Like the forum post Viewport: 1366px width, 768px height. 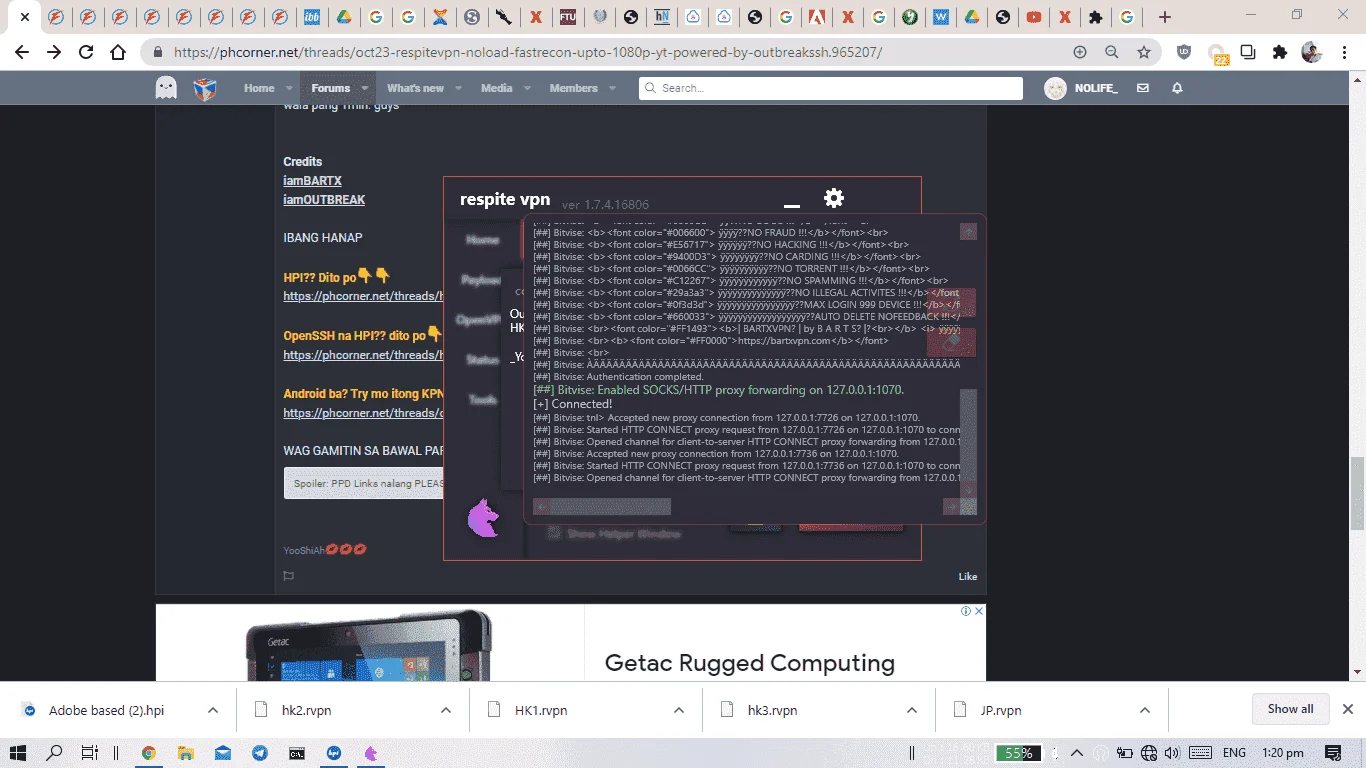pos(968,576)
